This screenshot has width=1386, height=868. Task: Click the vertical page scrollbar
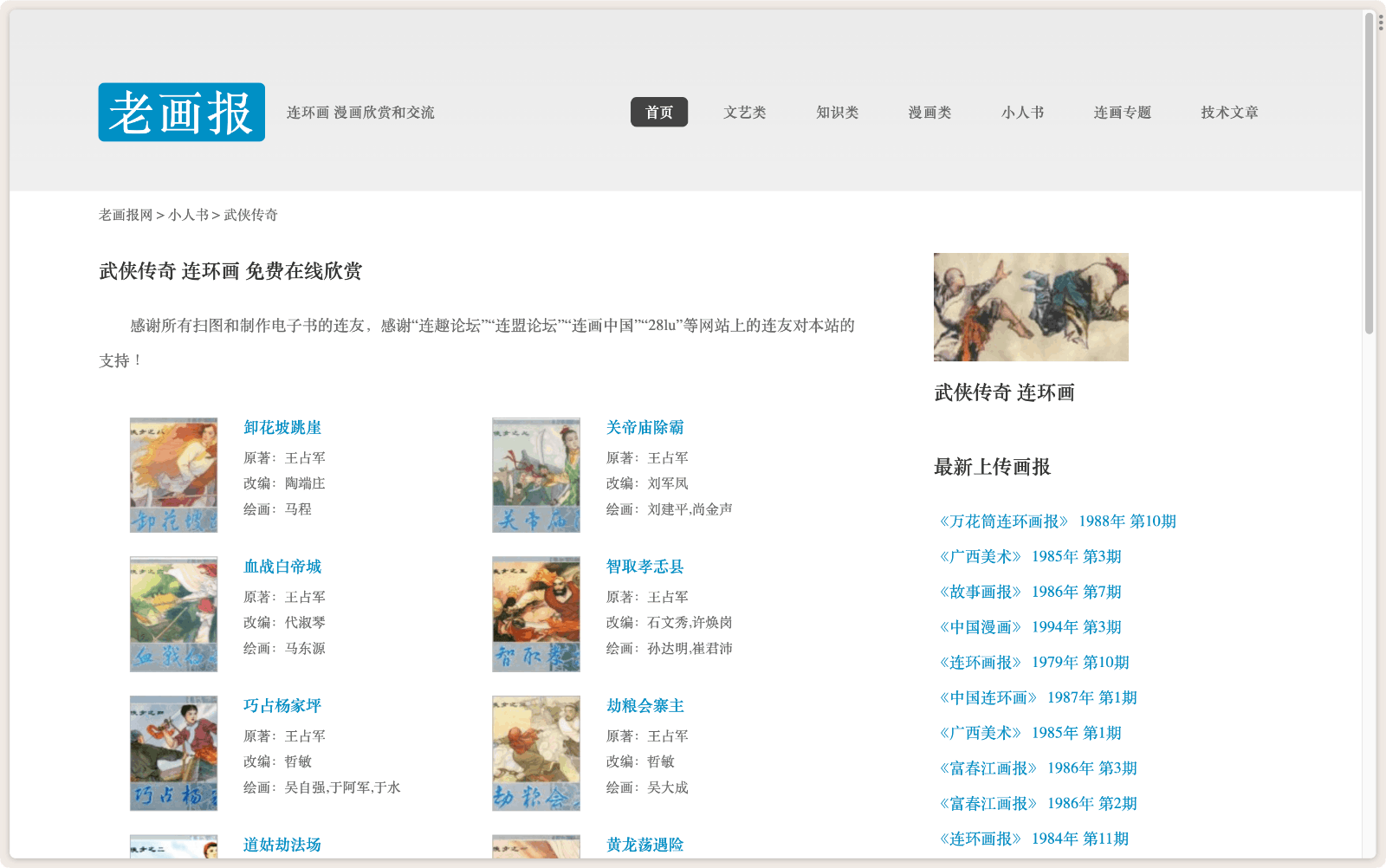pyautogui.click(x=1370, y=173)
